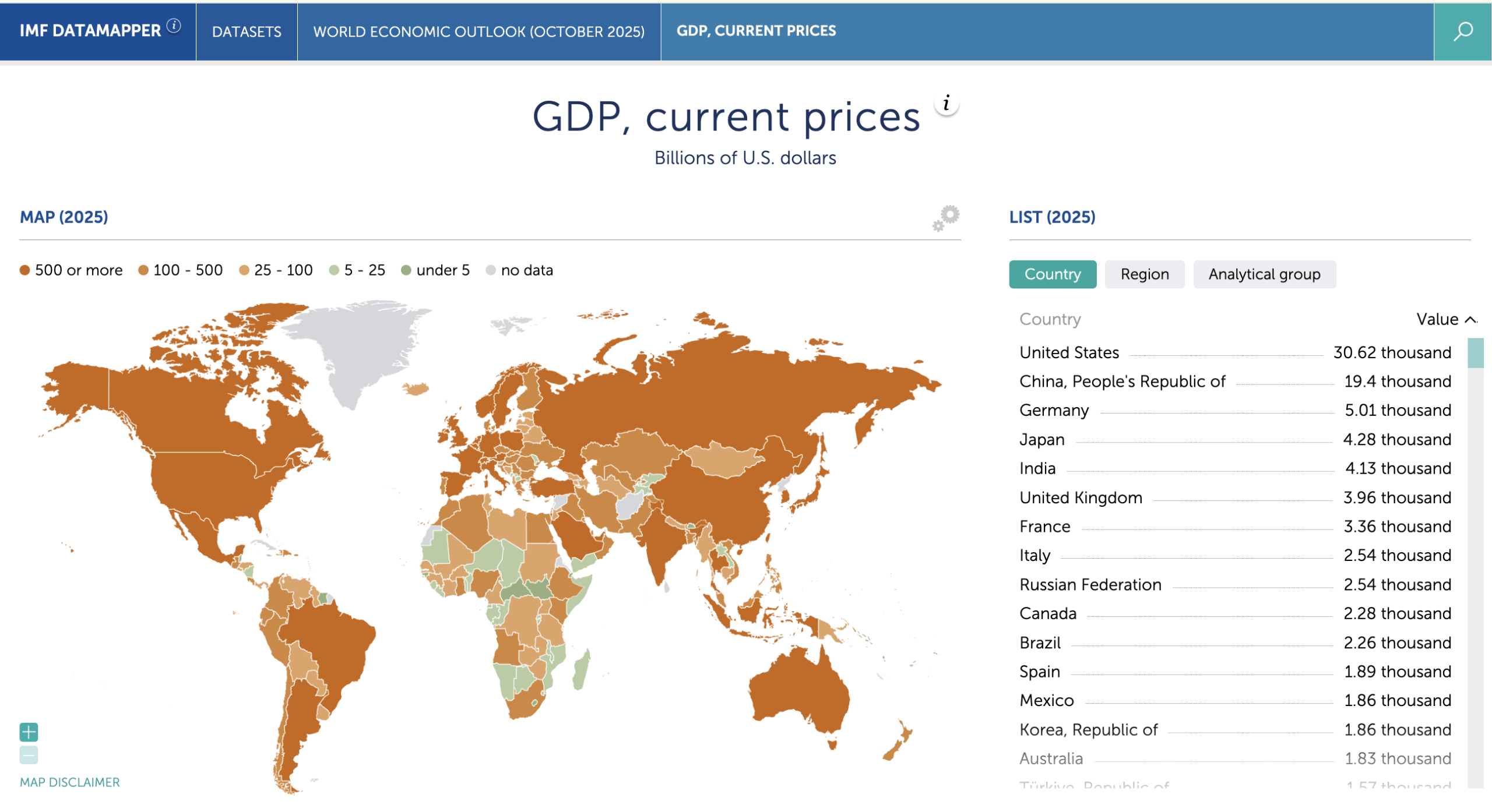Screen dimensions: 1492x812
Task: Click info icon next to IMF DataMapper
Action: point(174,26)
